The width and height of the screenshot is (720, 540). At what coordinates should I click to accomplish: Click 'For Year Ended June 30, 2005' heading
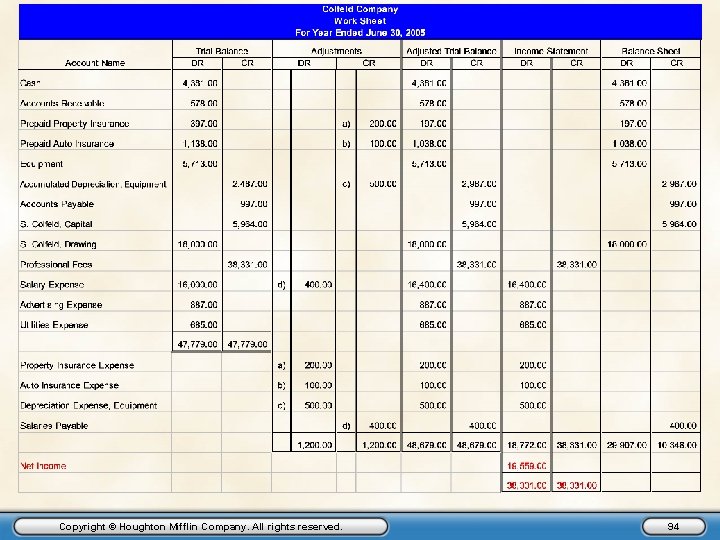click(360, 33)
